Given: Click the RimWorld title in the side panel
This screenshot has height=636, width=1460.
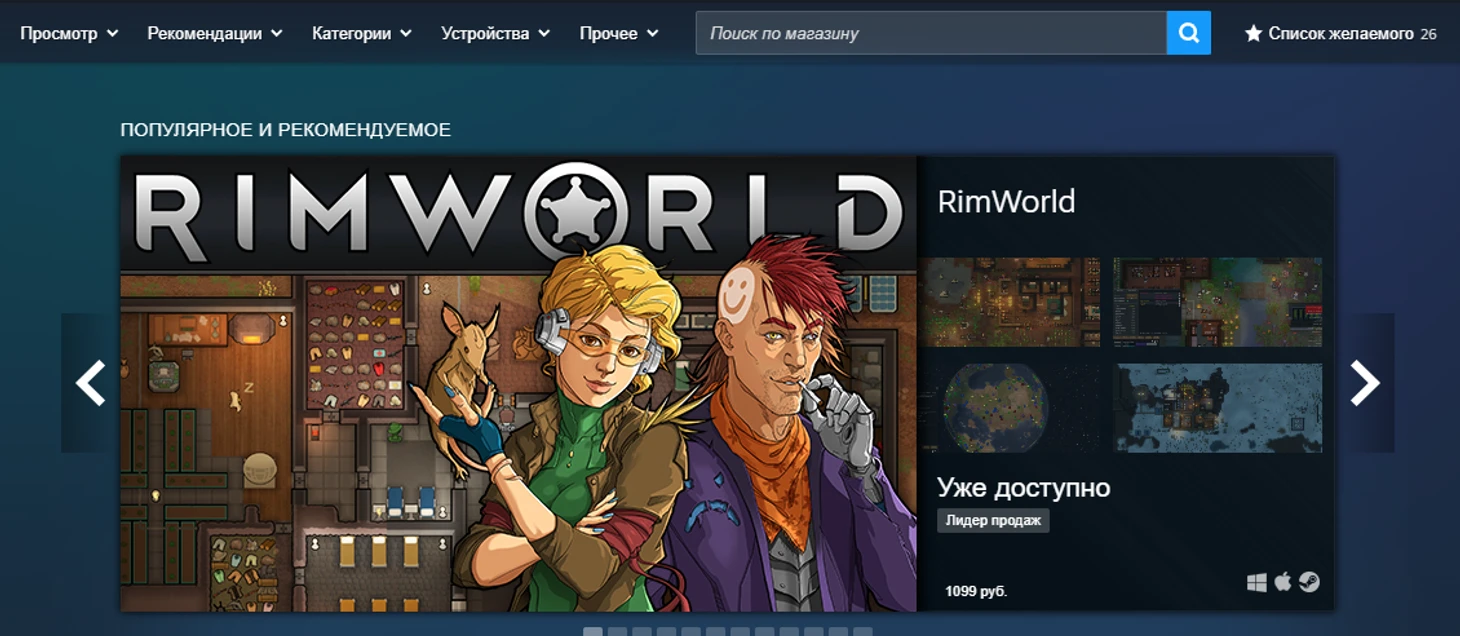Looking at the screenshot, I should click(1006, 202).
